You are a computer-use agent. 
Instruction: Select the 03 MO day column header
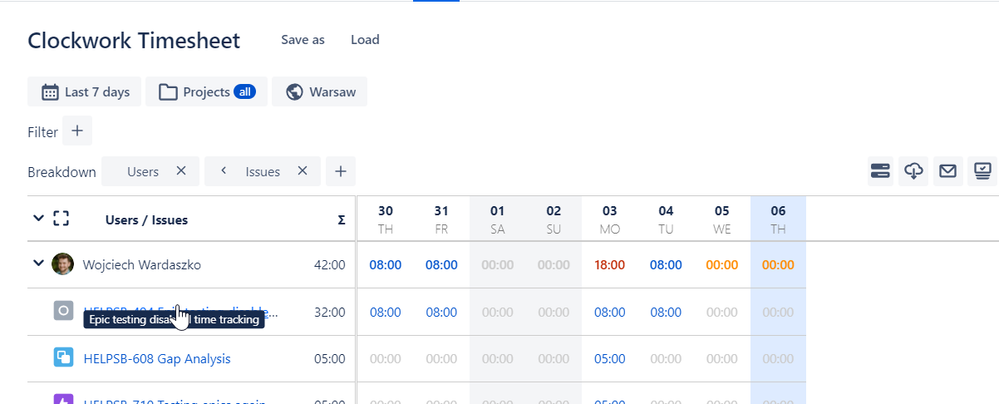pyautogui.click(x=610, y=219)
